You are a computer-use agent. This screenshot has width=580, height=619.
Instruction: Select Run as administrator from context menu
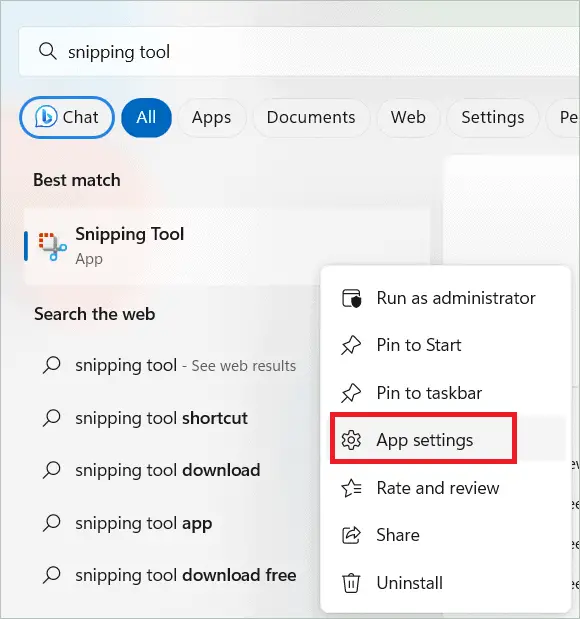click(x=446, y=298)
